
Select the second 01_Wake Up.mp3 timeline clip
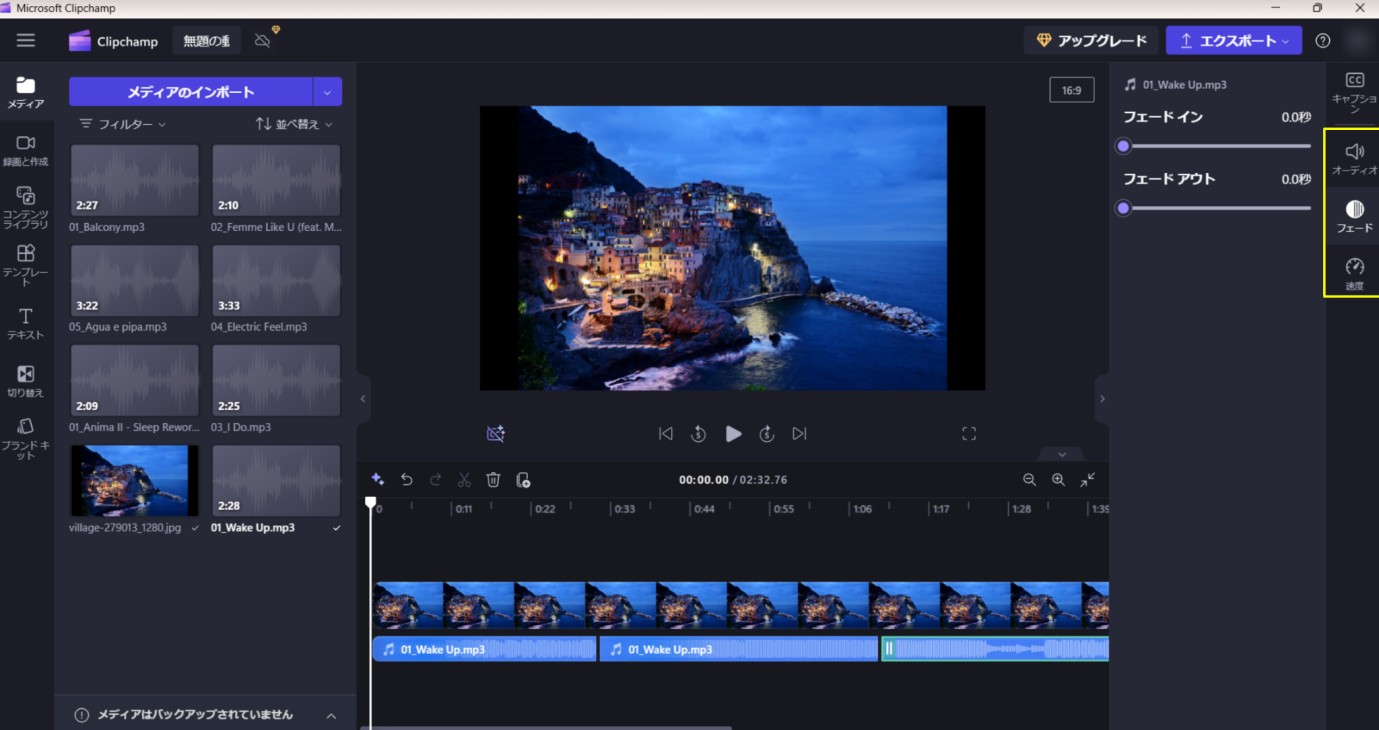[x=738, y=649]
